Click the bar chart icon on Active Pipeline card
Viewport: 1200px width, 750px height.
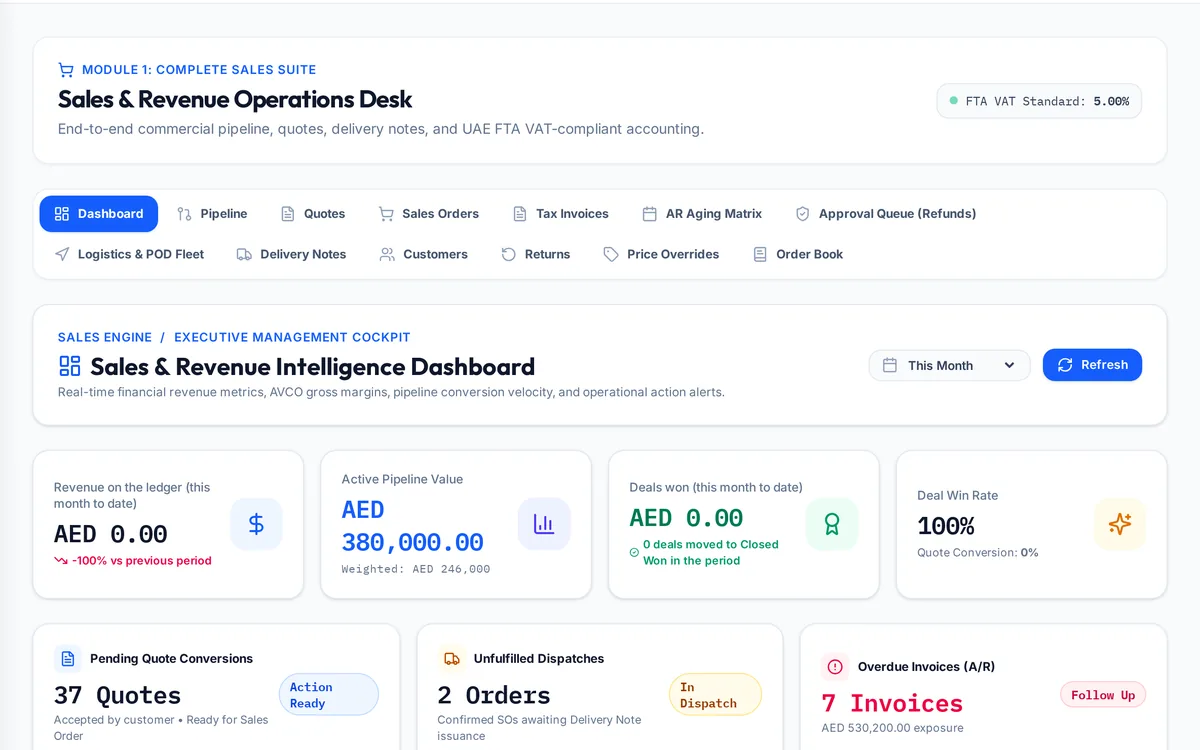[x=544, y=524]
